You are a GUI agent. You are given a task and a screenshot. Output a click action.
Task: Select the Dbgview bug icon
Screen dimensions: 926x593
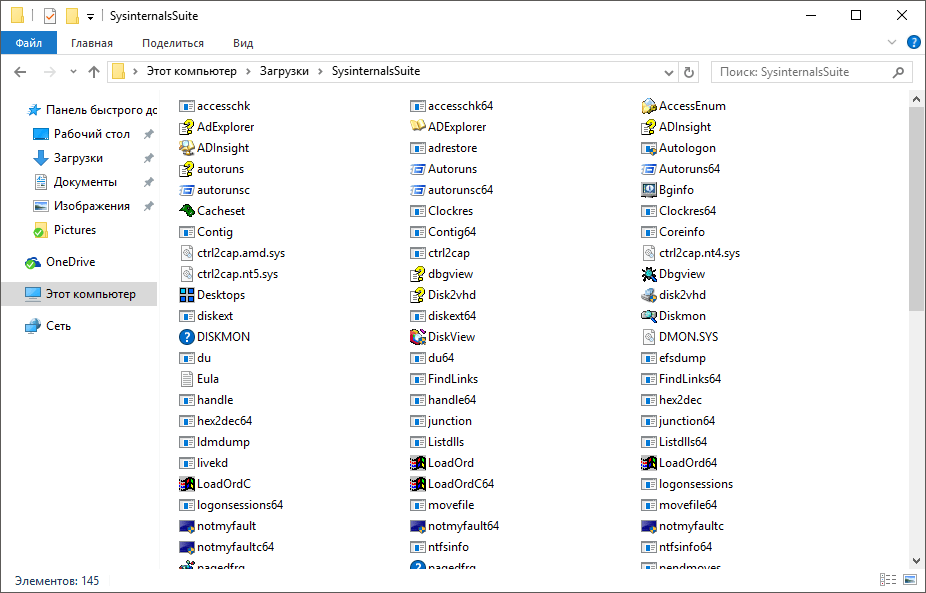click(x=648, y=273)
